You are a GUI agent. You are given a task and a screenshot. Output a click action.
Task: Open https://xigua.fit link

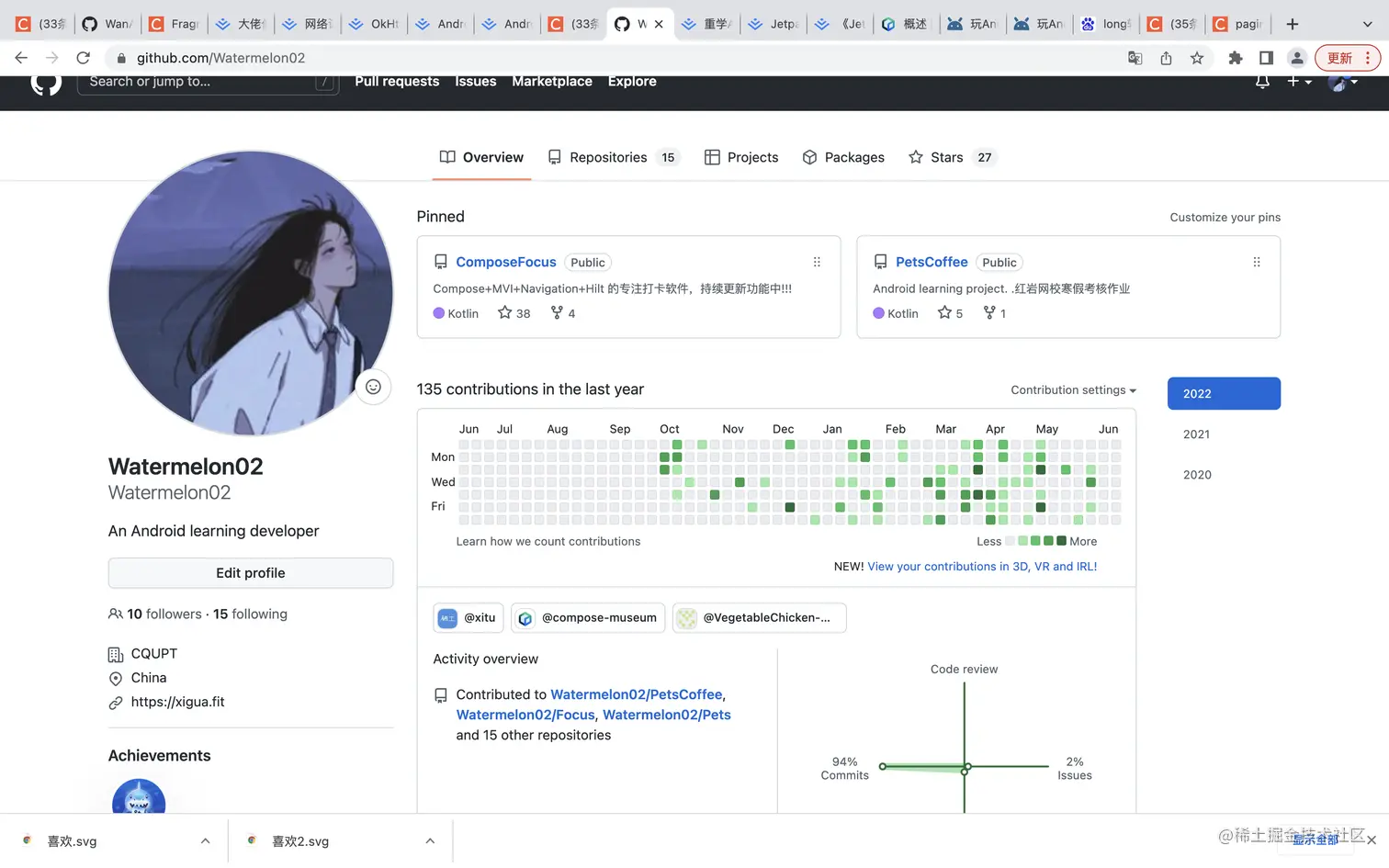click(x=177, y=702)
